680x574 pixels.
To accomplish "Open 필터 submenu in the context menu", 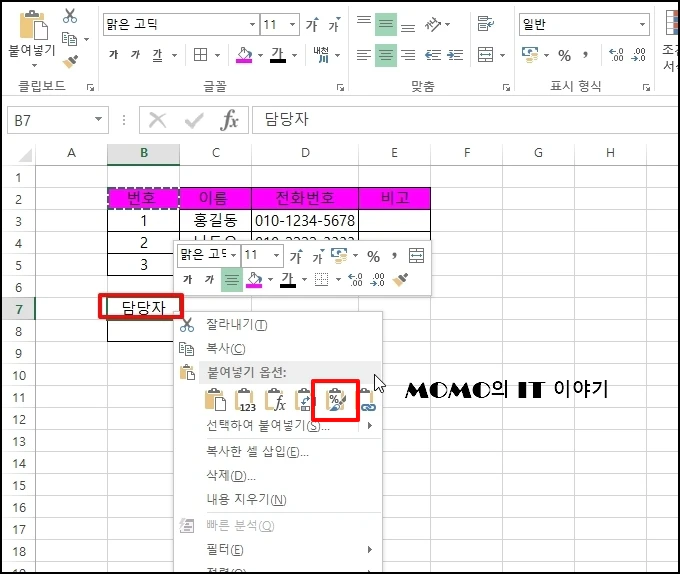I will 278,550.
